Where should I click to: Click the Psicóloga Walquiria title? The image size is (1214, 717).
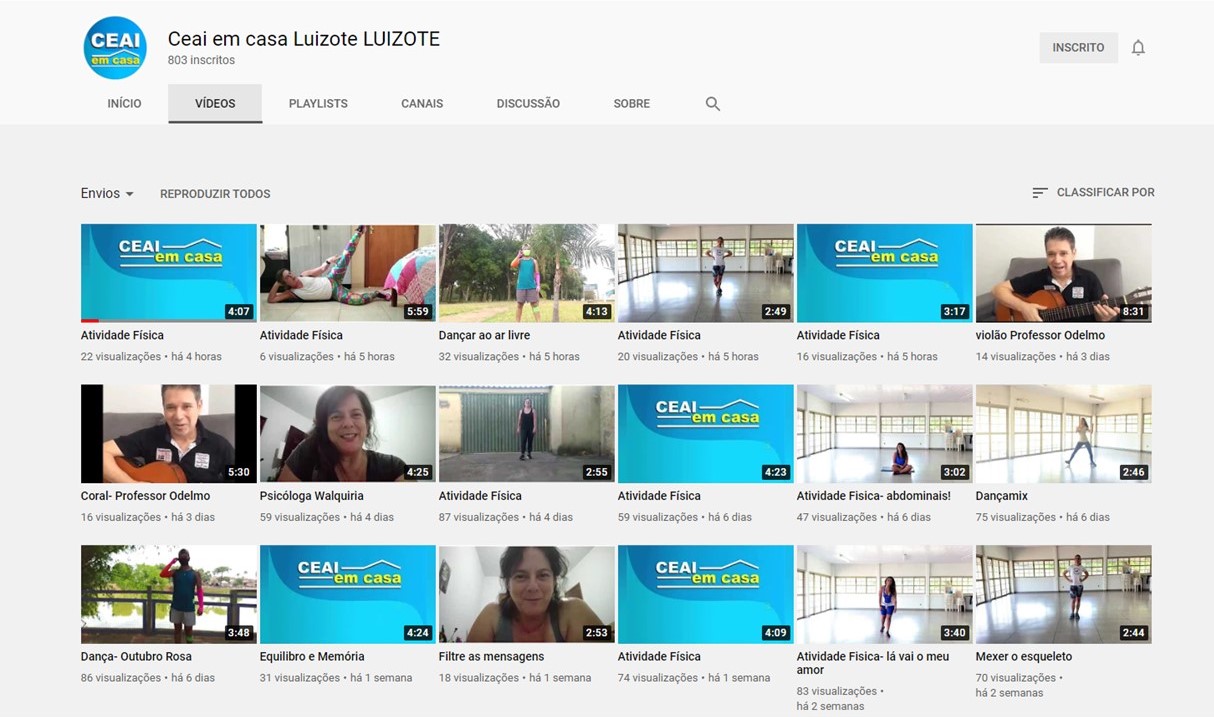[311, 496]
